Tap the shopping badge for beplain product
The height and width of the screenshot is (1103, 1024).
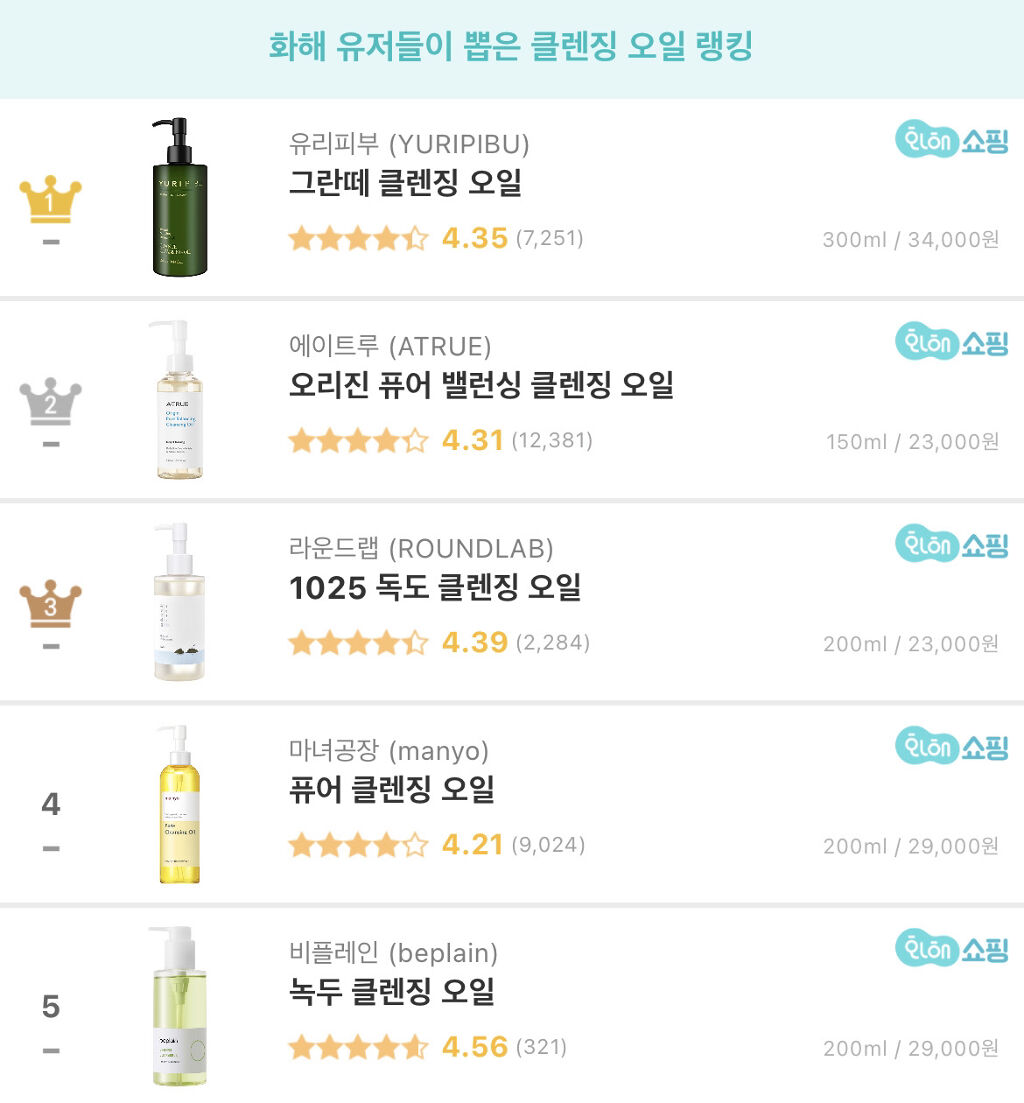pyautogui.click(x=951, y=949)
